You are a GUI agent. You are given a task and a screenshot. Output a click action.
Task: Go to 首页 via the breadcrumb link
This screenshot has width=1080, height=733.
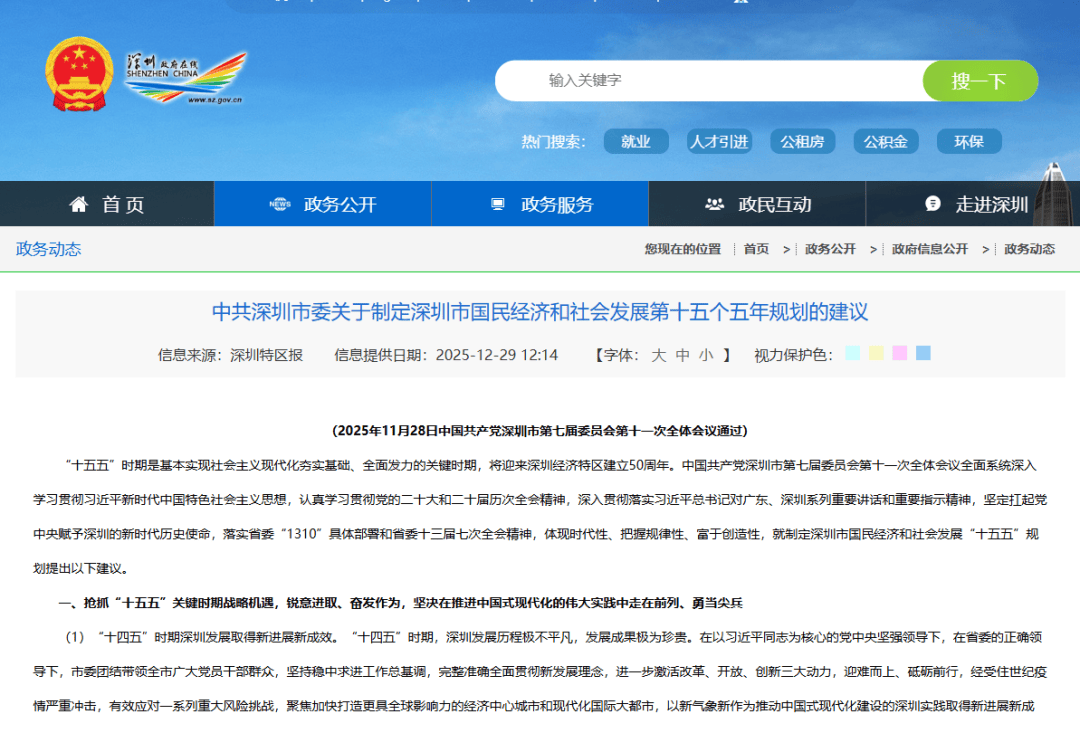(x=756, y=249)
